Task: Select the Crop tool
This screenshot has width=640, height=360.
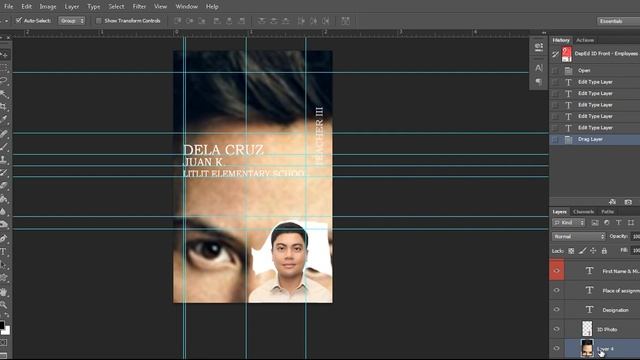Action: click(4, 107)
